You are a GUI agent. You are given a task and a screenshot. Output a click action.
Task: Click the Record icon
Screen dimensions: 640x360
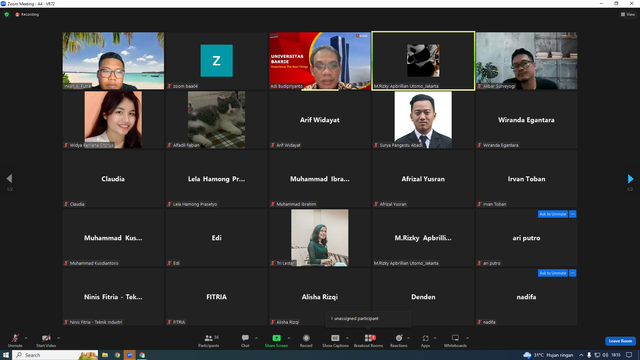(306, 338)
